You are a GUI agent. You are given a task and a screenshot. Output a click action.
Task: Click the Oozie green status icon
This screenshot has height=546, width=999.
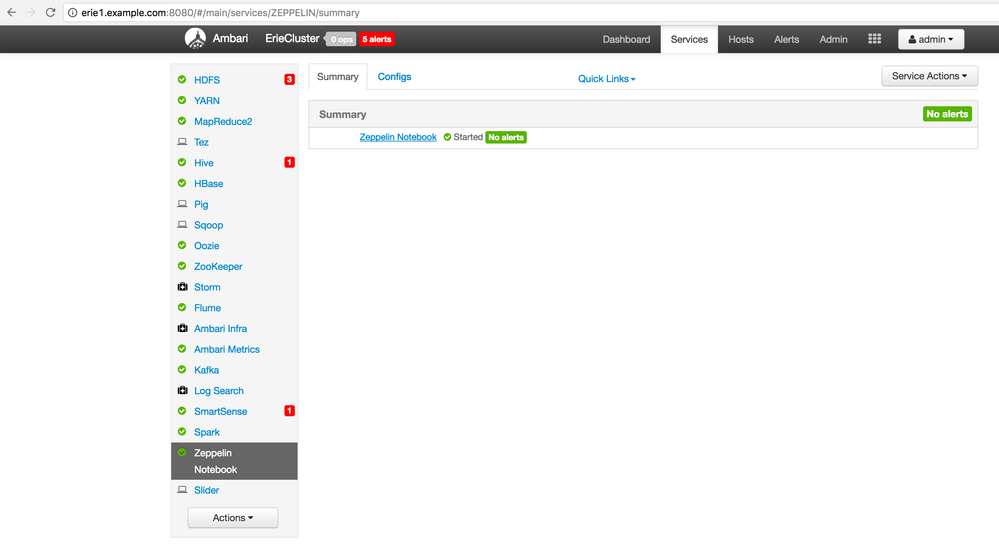182,245
